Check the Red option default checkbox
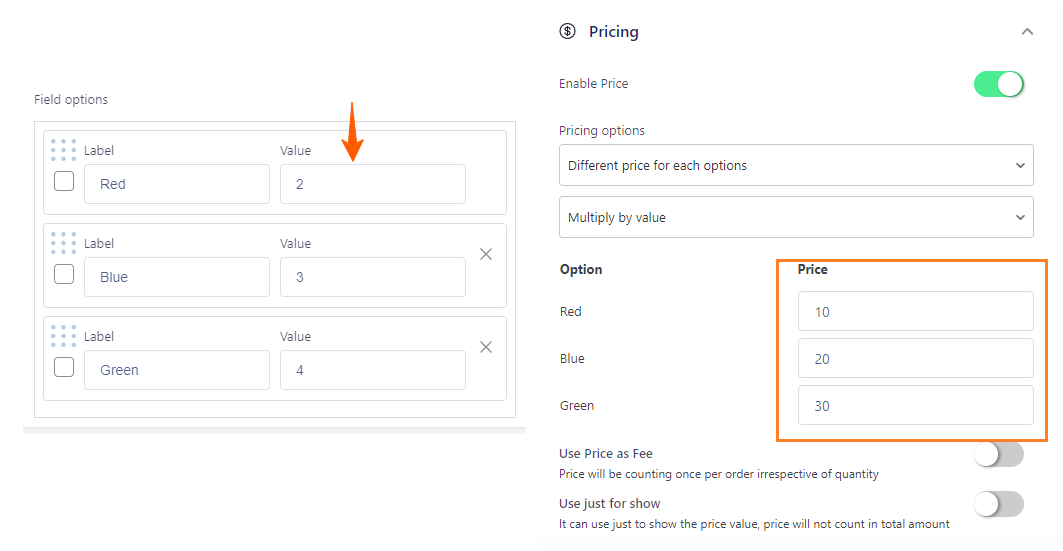The height and width of the screenshot is (551, 1063). [x=64, y=181]
